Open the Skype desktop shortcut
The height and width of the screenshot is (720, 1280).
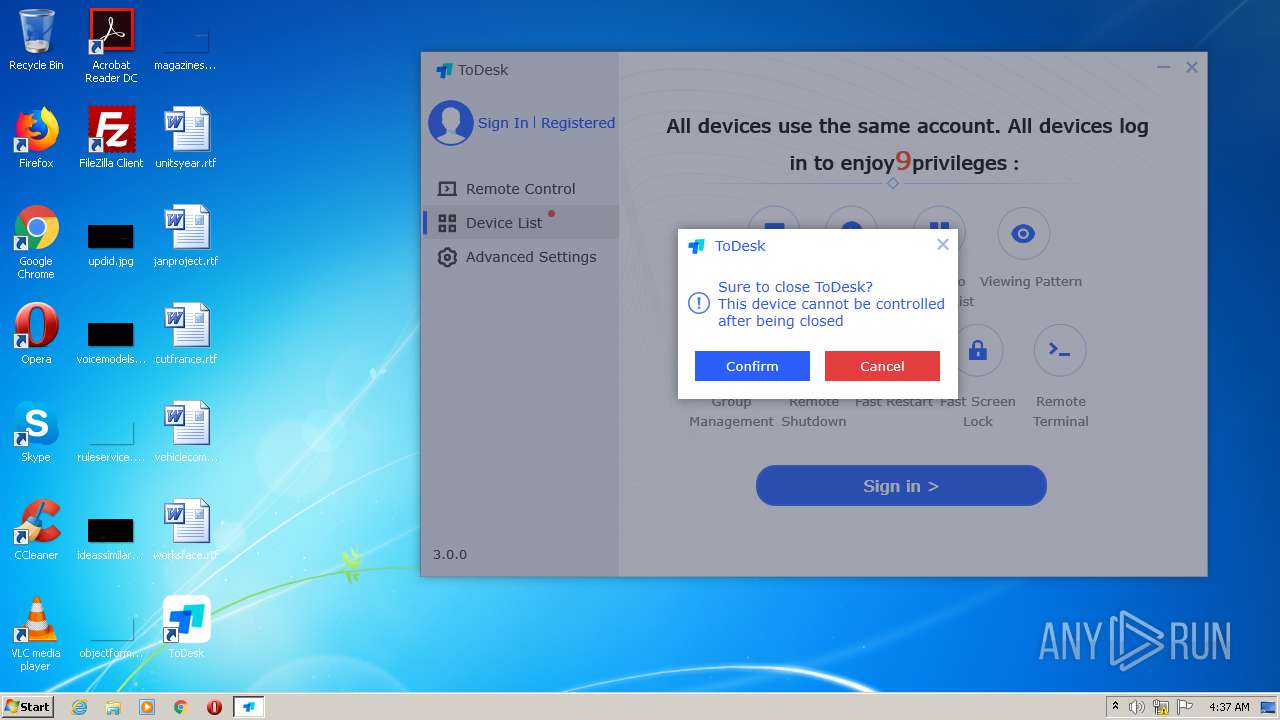pyautogui.click(x=36, y=432)
